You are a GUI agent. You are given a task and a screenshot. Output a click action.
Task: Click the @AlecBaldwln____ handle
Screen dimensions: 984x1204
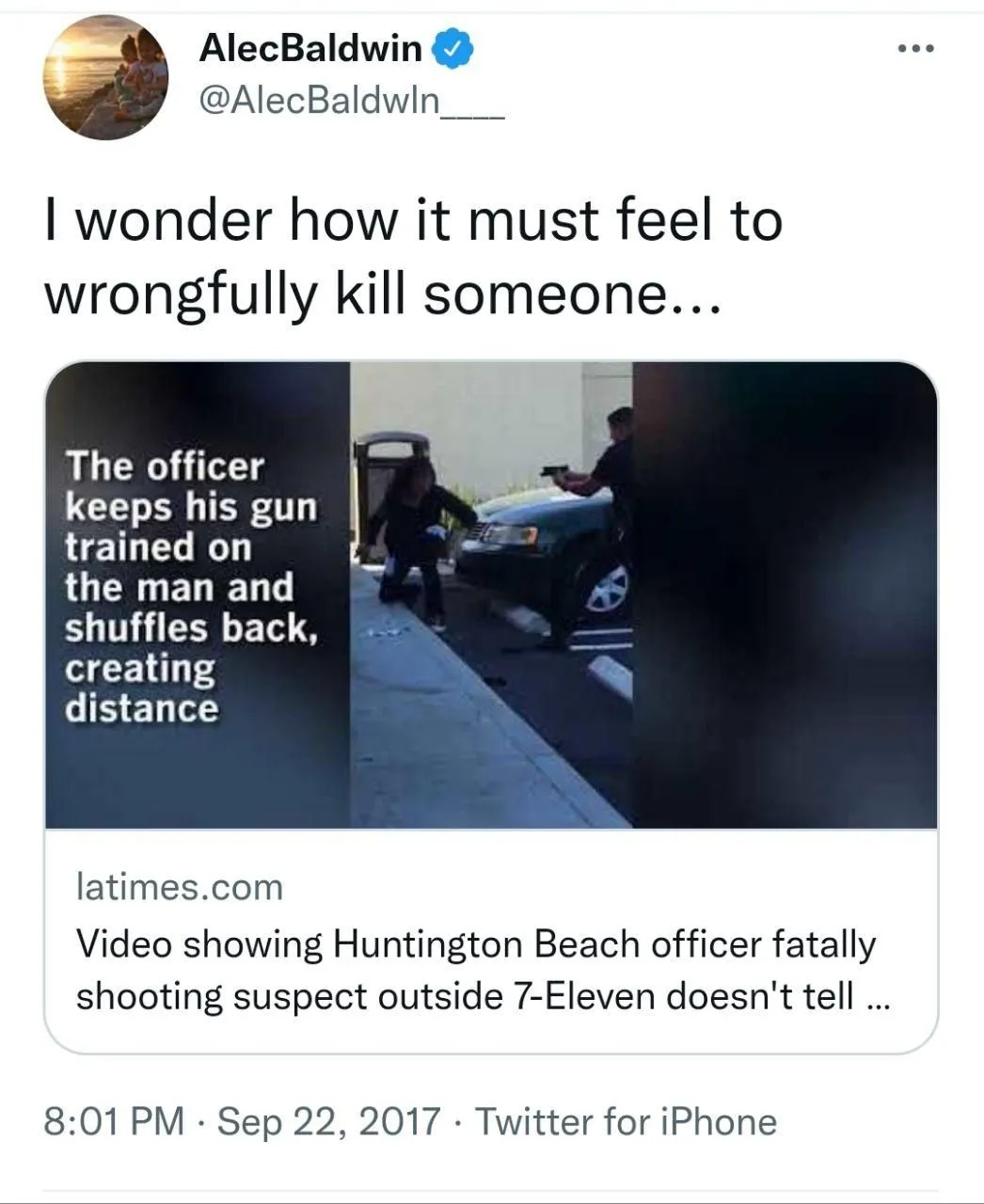coord(353,99)
